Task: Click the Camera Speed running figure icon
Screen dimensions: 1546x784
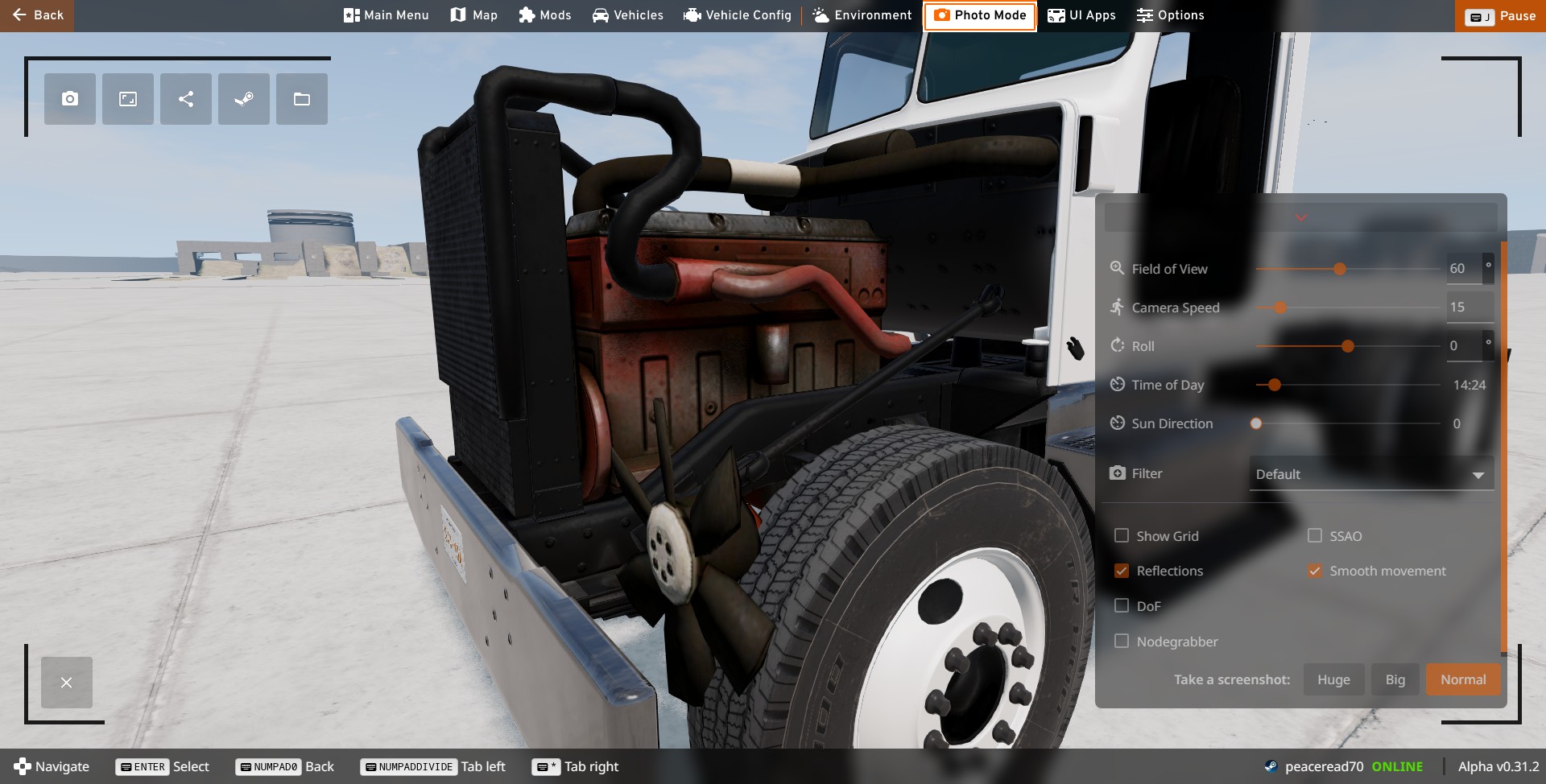Action: tap(1117, 307)
